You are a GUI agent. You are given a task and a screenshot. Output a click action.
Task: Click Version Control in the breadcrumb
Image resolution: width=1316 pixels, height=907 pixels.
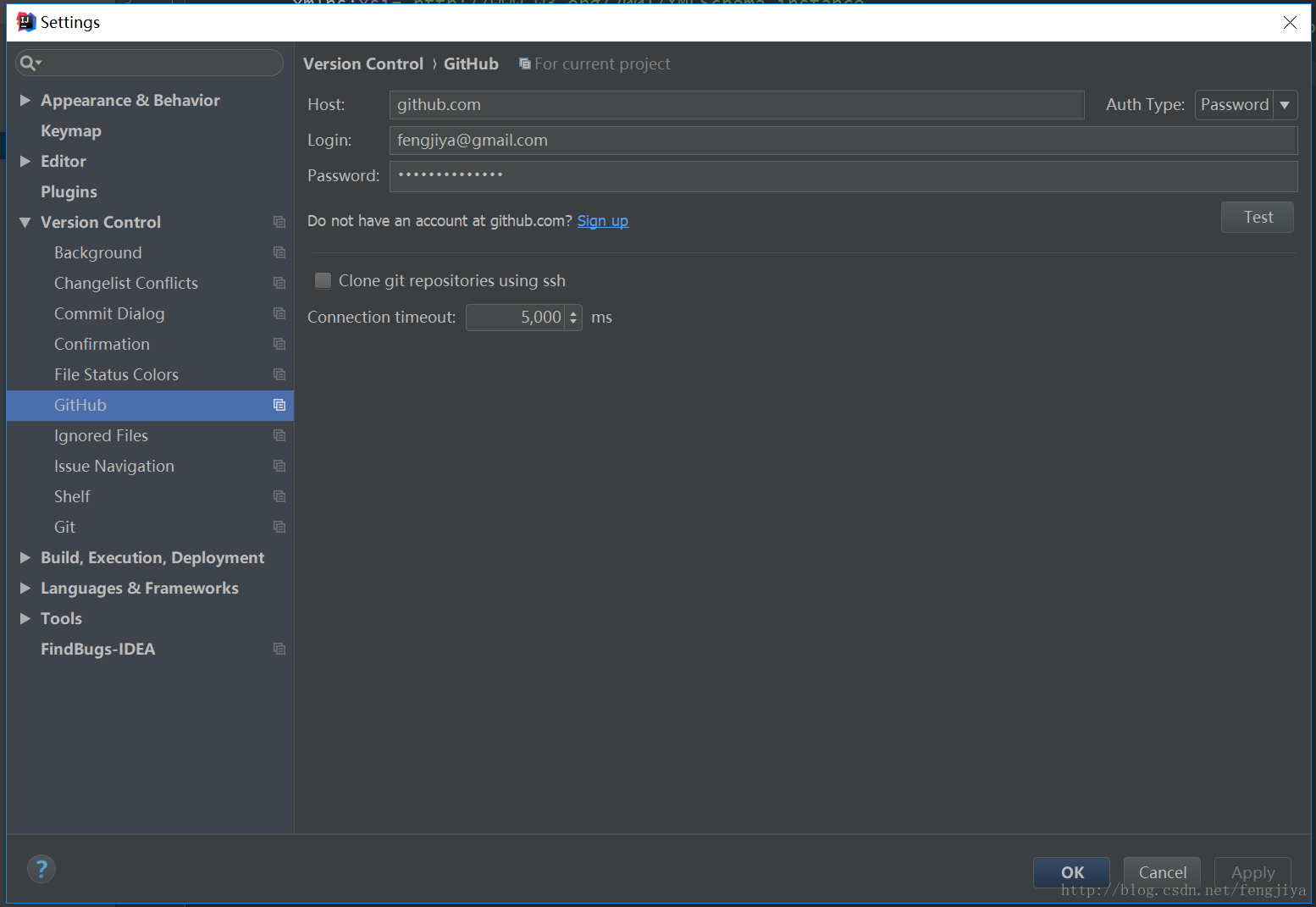(x=363, y=64)
